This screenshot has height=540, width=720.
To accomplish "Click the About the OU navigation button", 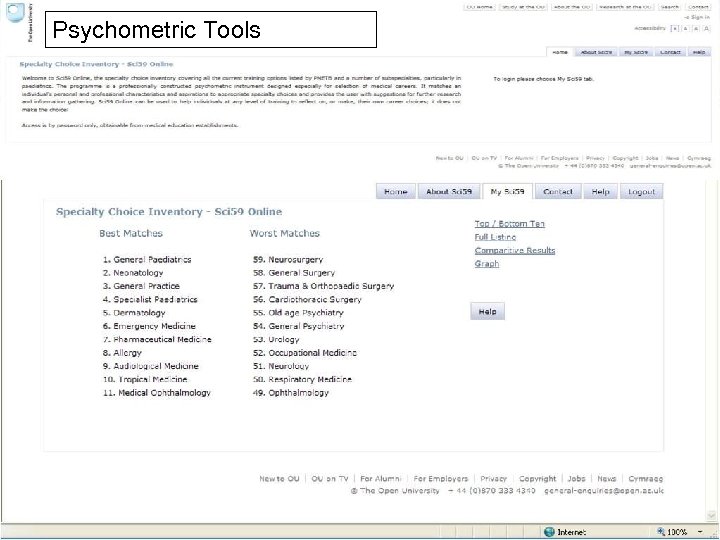I will tap(572, 7).
